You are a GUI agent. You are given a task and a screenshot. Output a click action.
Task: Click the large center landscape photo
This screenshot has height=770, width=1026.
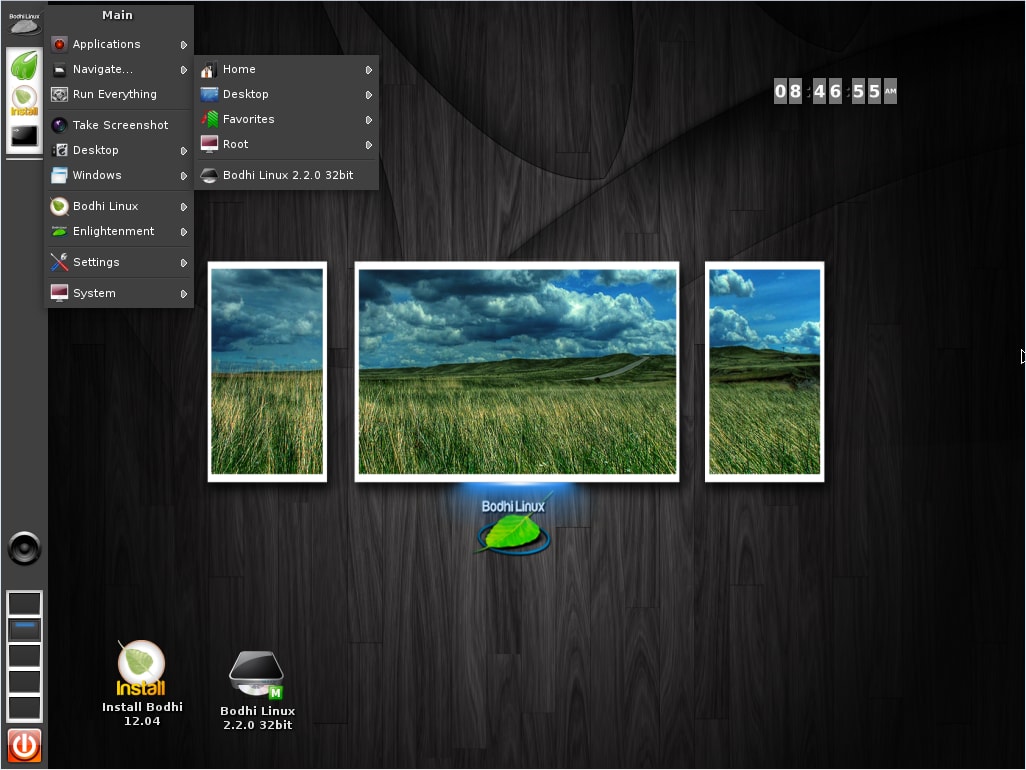[517, 372]
